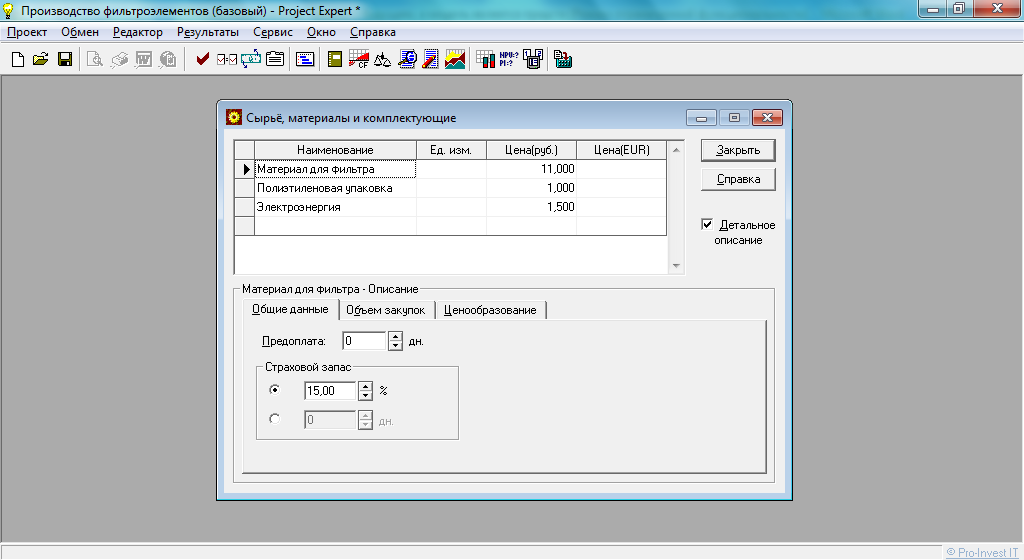This screenshot has height=560, width=1024.
Task: Open the Редактор menu
Action: (138, 32)
